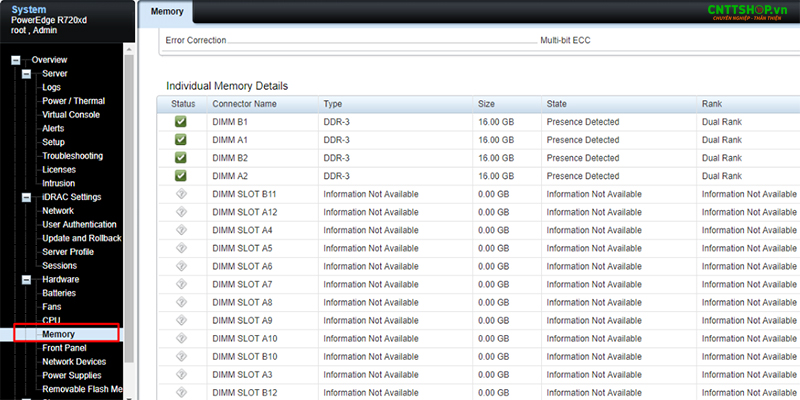Click gray status icon for DIMM SLOT A12
800x400 pixels.
[181, 212]
